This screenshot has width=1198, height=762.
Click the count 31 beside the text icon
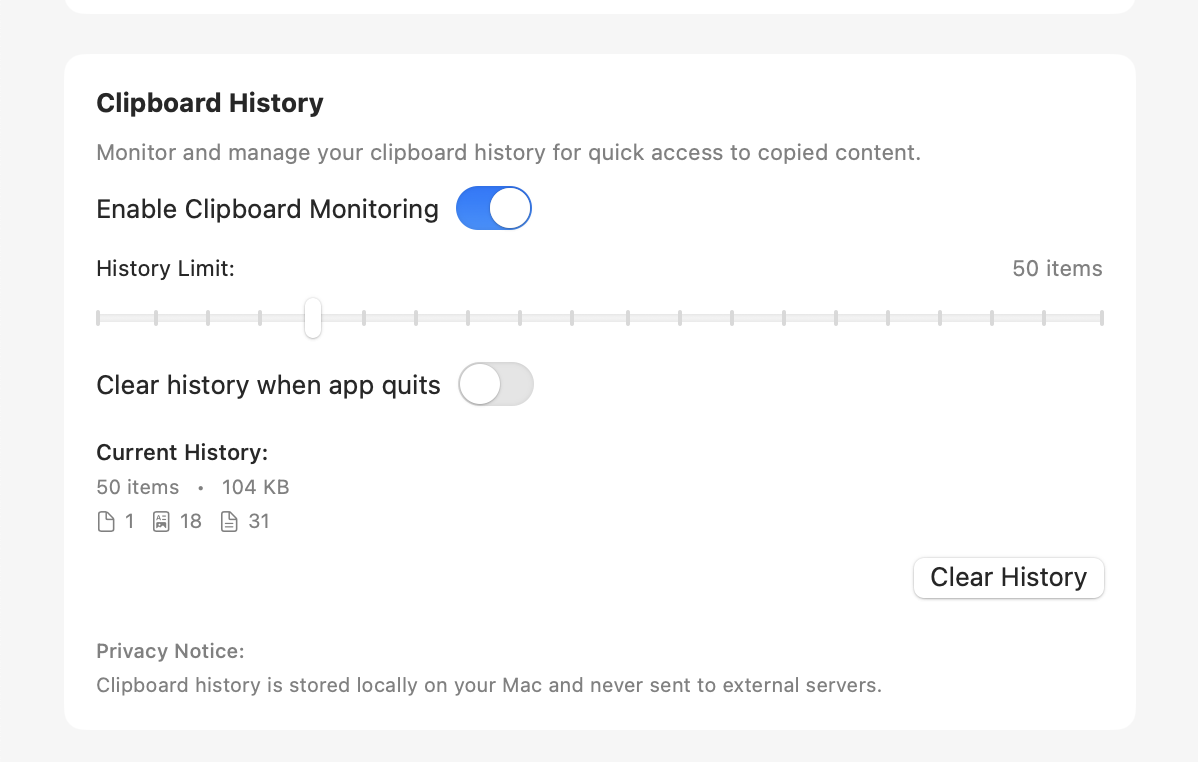(259, 522)
